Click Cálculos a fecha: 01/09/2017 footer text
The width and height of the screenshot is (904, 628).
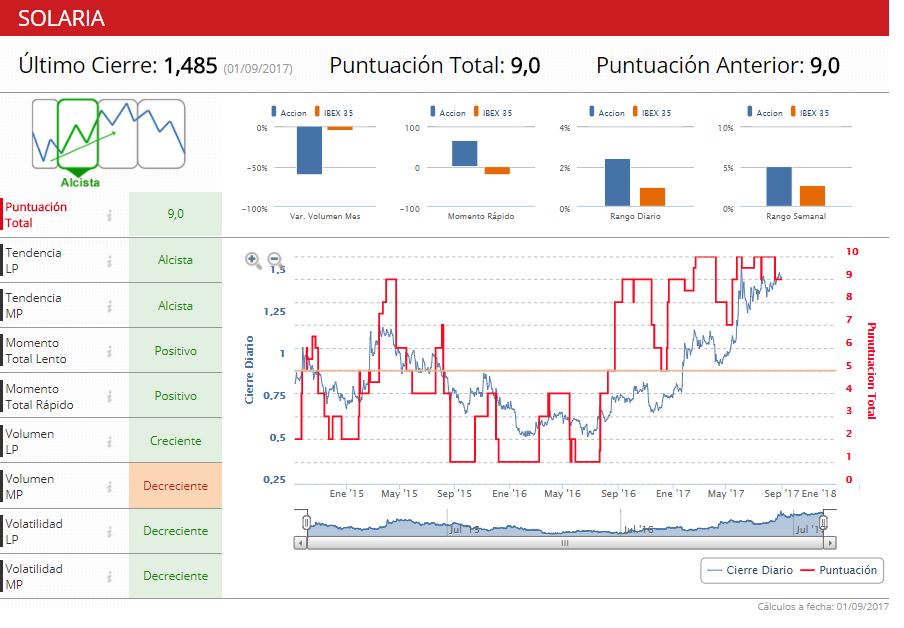tap(823, 606)
